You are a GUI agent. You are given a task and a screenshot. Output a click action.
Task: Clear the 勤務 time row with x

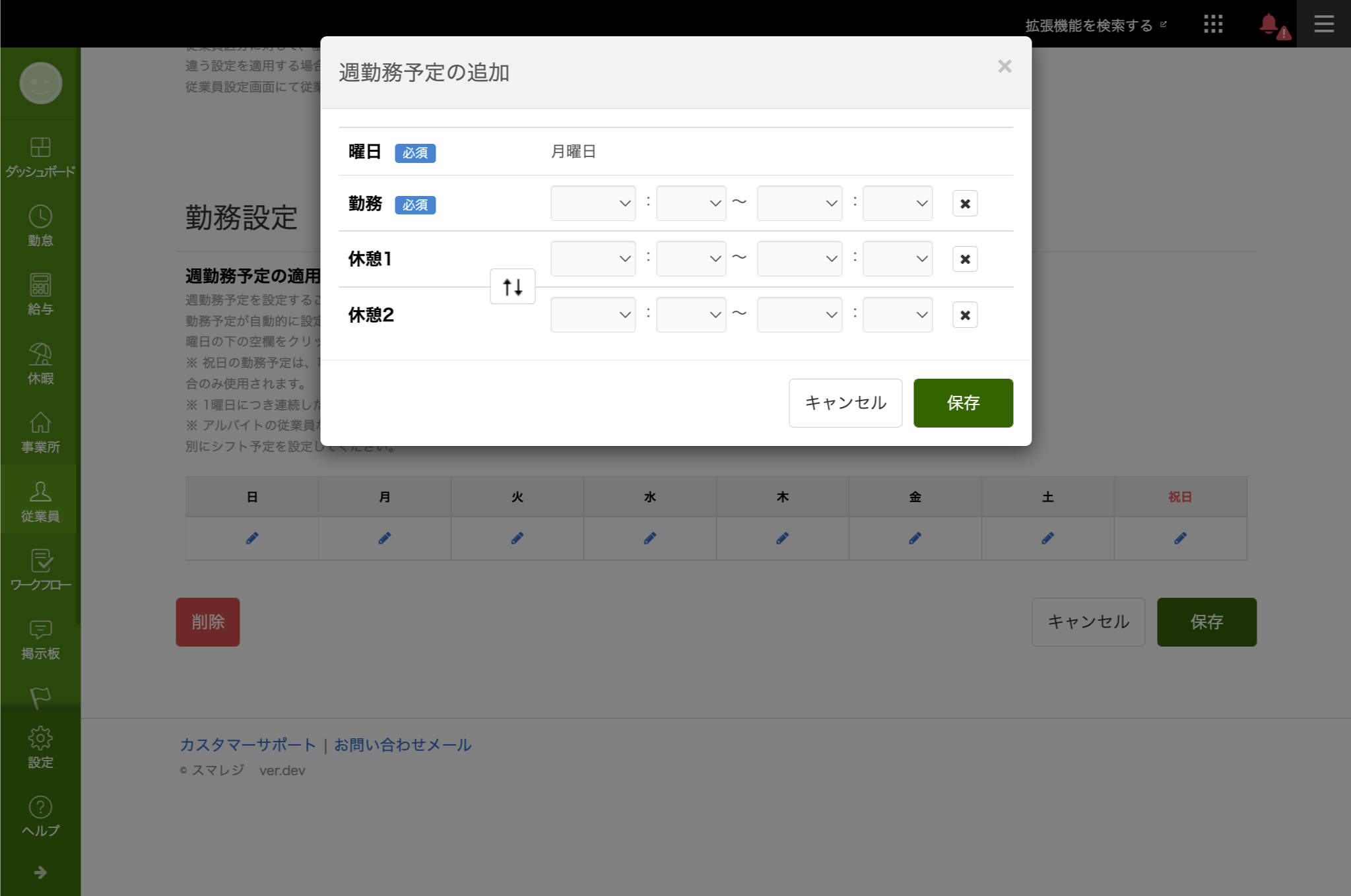965,203
